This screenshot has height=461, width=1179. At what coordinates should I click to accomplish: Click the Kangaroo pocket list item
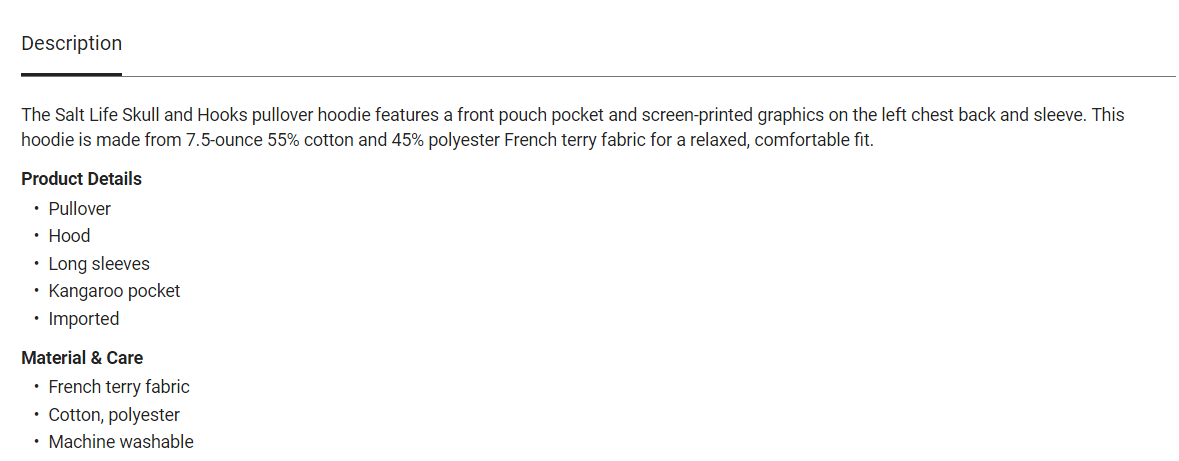click(x=114, y=291)
